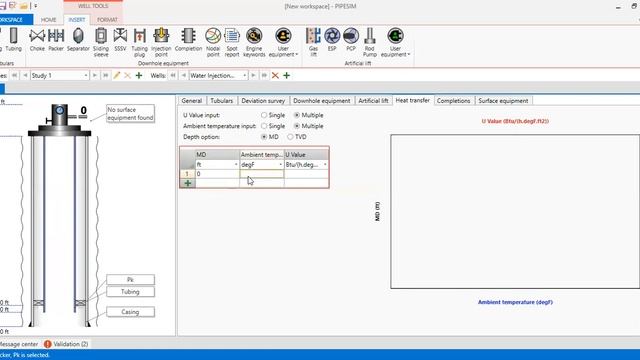This screenshot has width=640, height=360.
Task: Choose MD depth option
Action: tap(264, 137)
